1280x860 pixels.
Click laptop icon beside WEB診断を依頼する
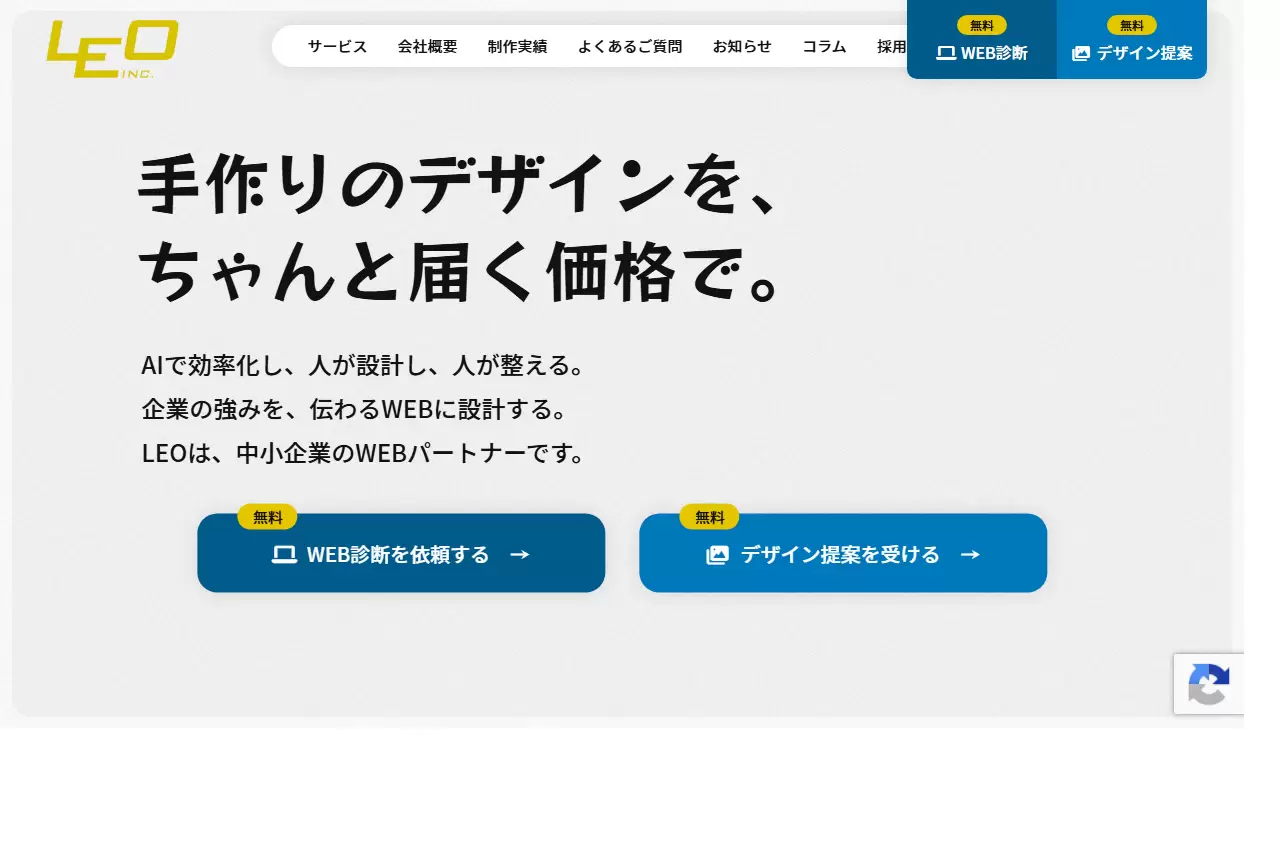click(285, 554)
